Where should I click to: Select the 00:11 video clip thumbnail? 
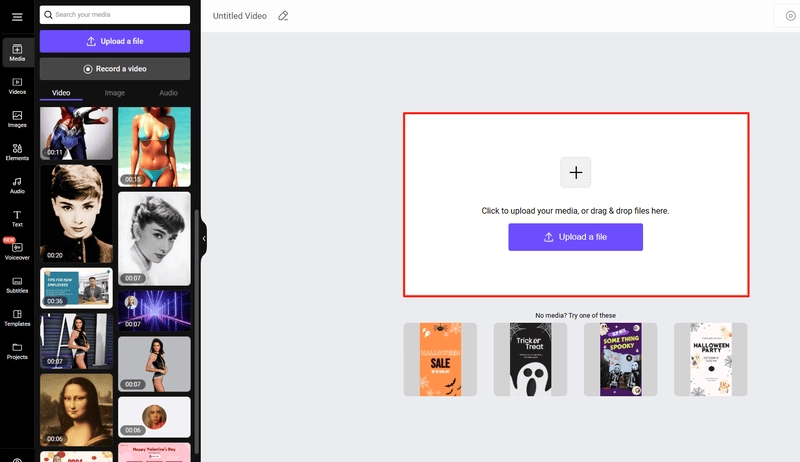[x=77, y=133]
